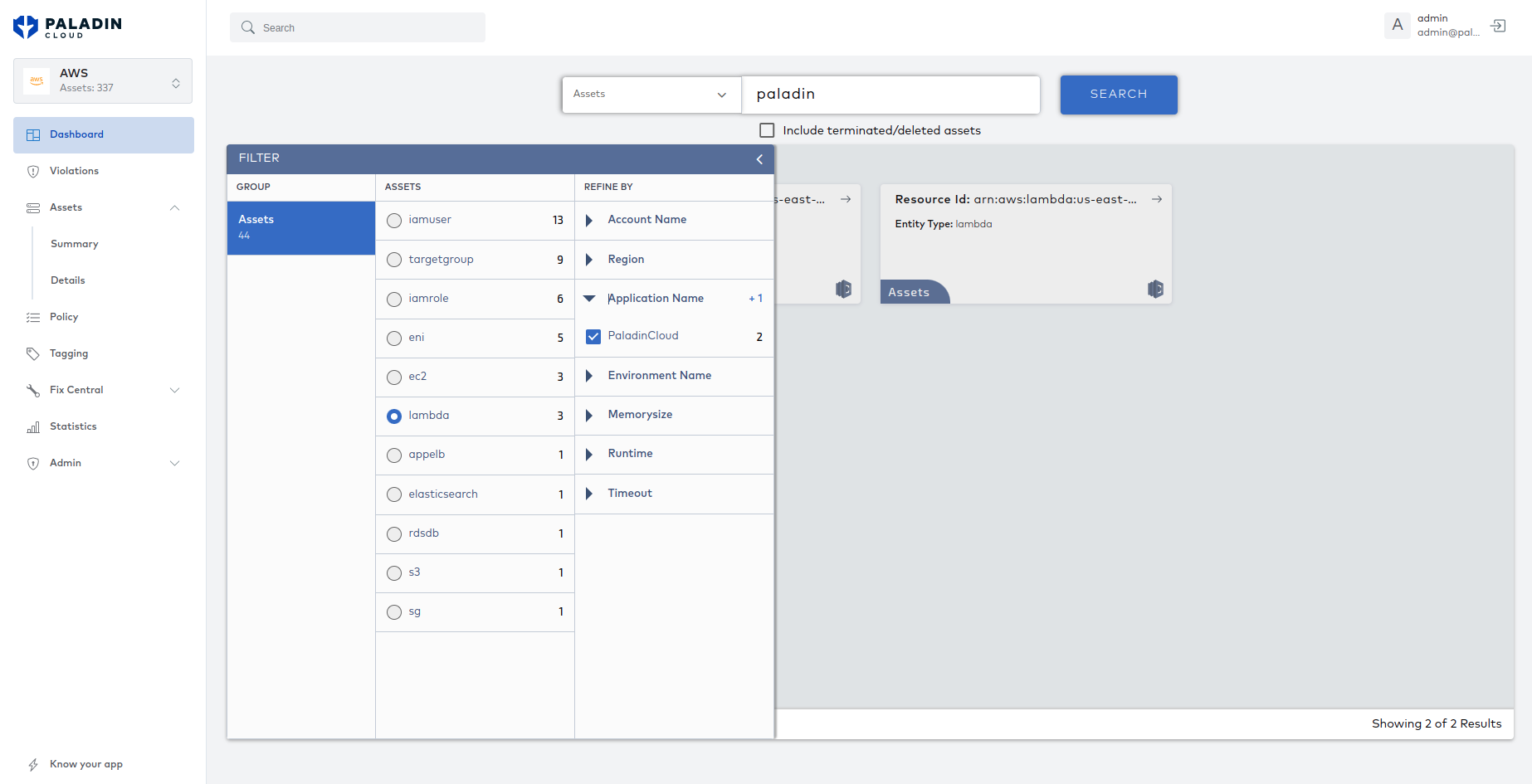Expand the Fix Central sidebar chevron
The image size is (1532, 784).
pyautogui.click(x=174, y=390)
